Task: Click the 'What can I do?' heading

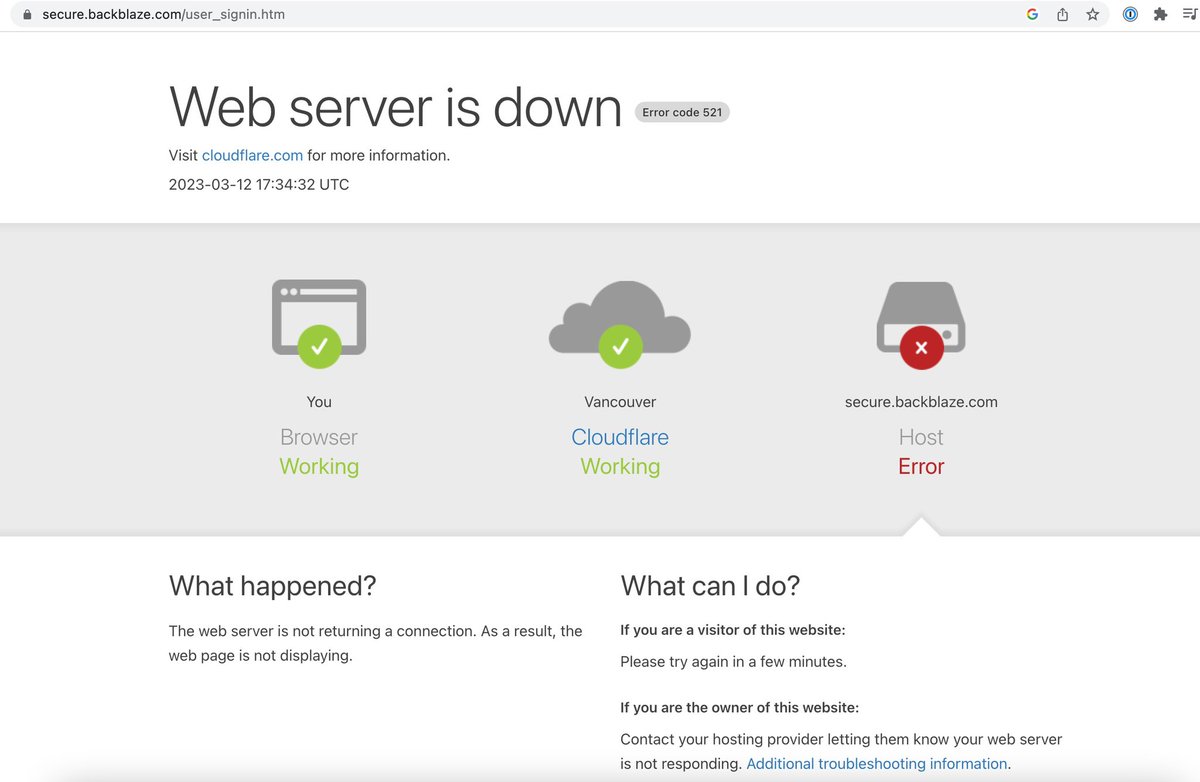Action: coord(710,586)
